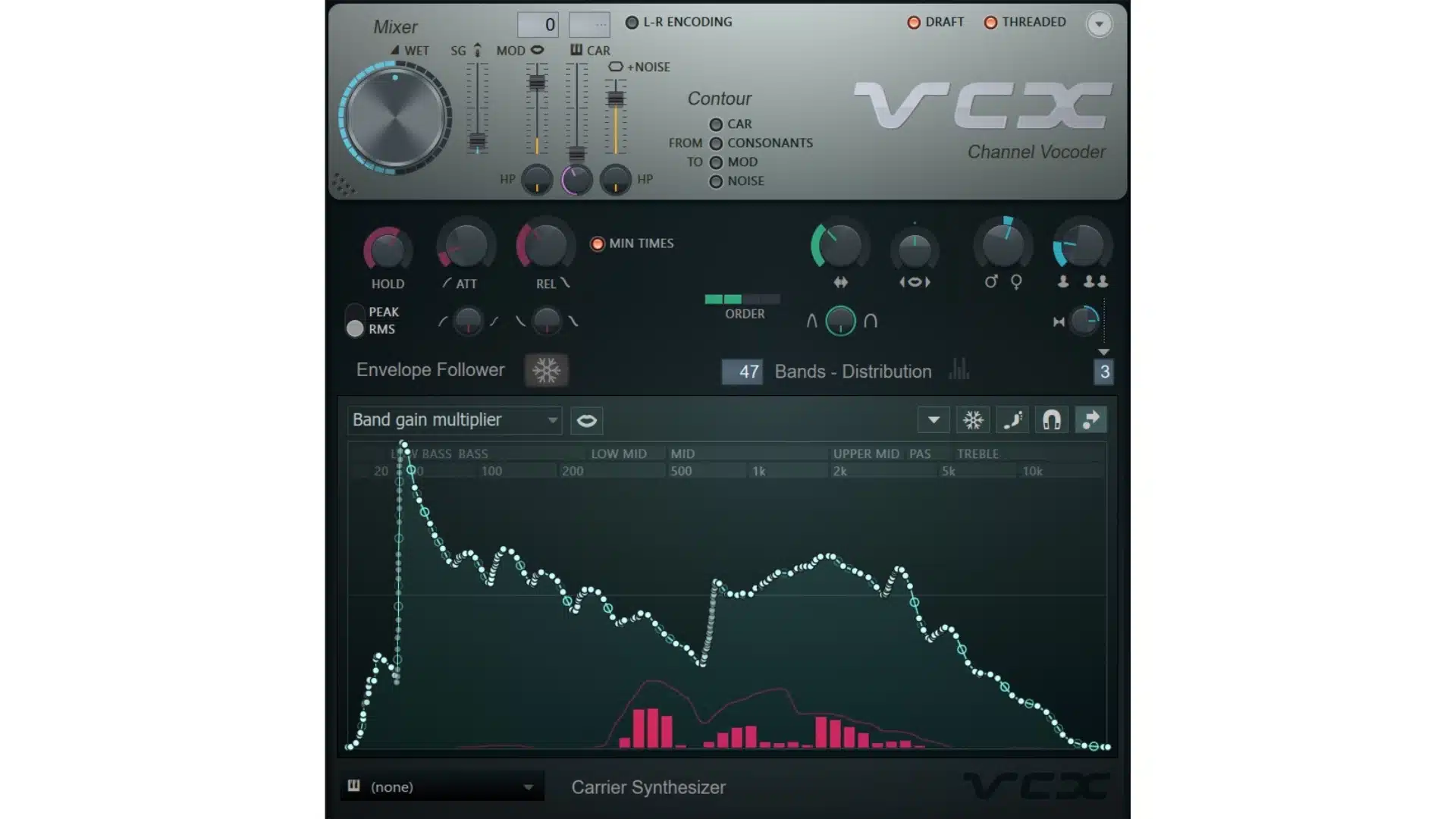Image resolution: width=1456 pixels, height=819 pixels.
Task: Open the Band gain multiplier dropdown
Action: click(x=455, y=420)
